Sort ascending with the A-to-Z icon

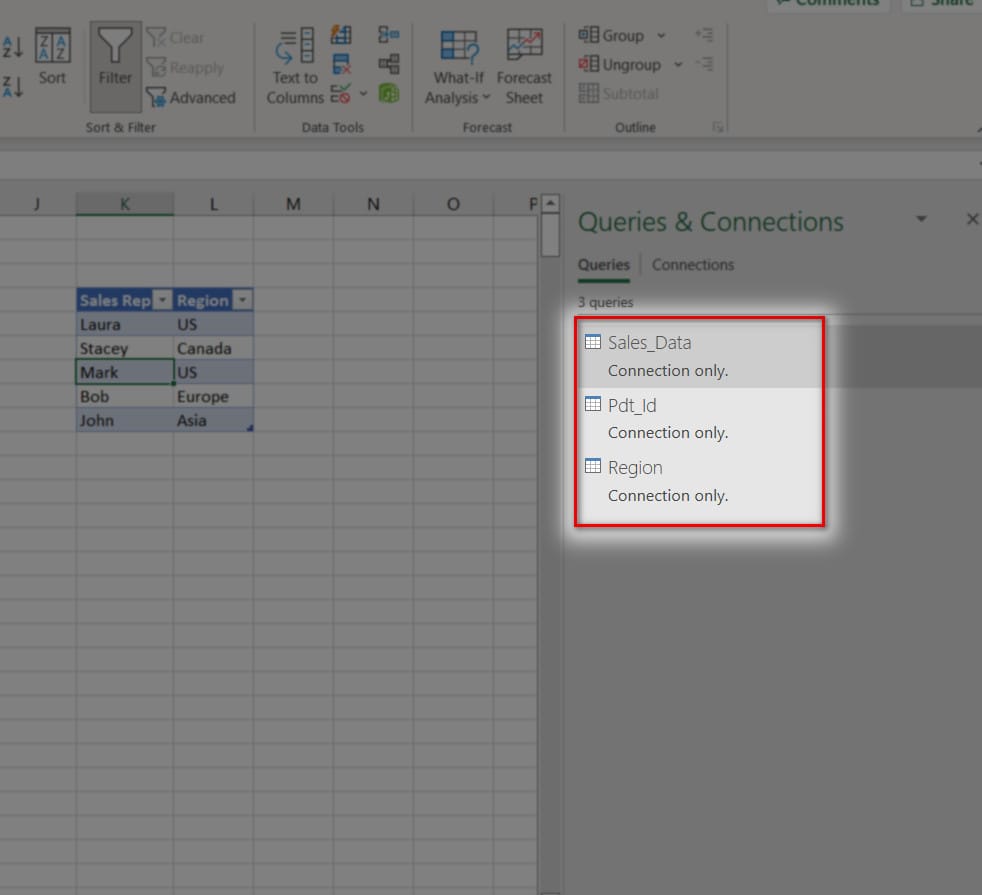click(x=13, y=46)
